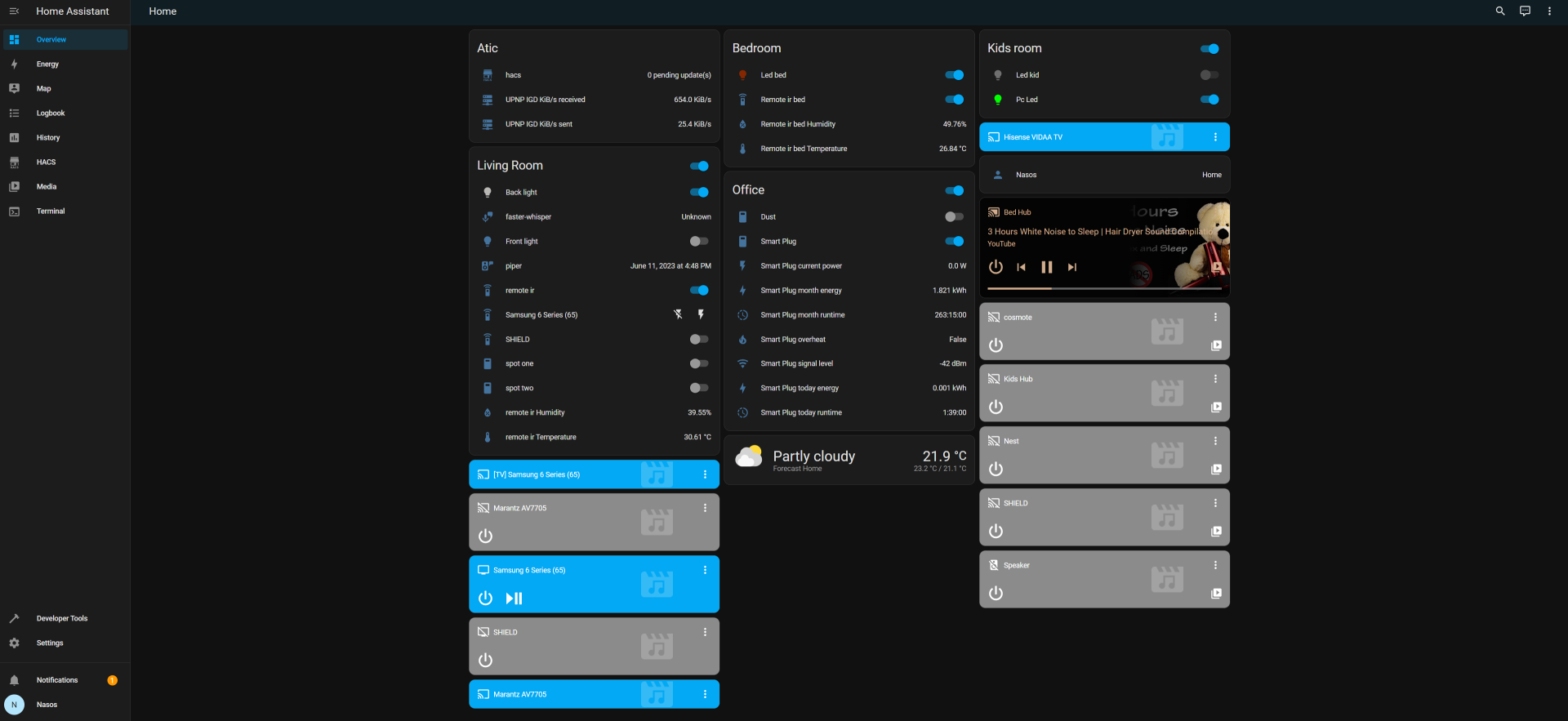Pause the Bed Hub white noise video
Screen dimensions: 1568x721
click(x=1046, y=267)
